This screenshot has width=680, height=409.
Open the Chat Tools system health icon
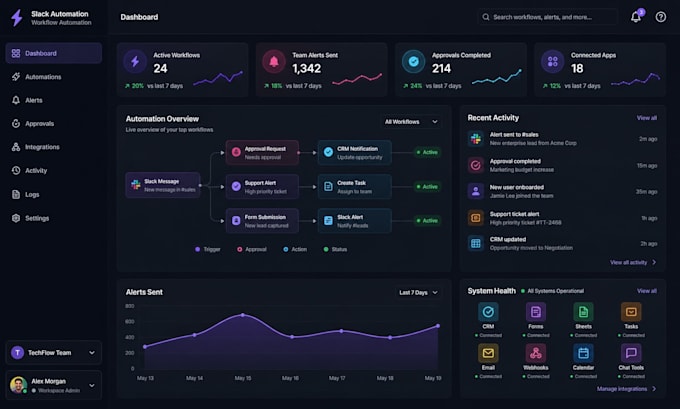[x=631, y=353]
